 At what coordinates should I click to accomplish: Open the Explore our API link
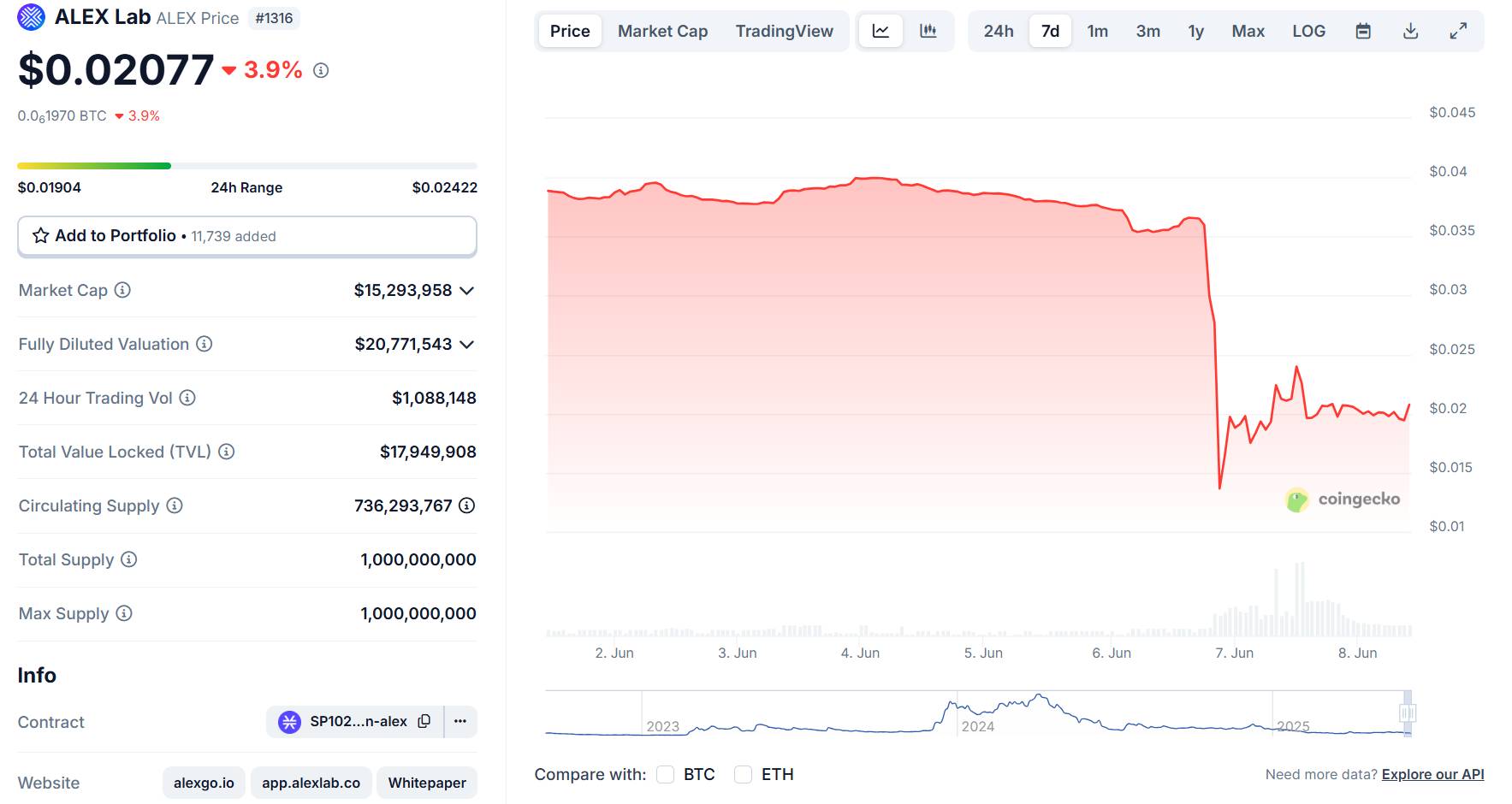1432,774
